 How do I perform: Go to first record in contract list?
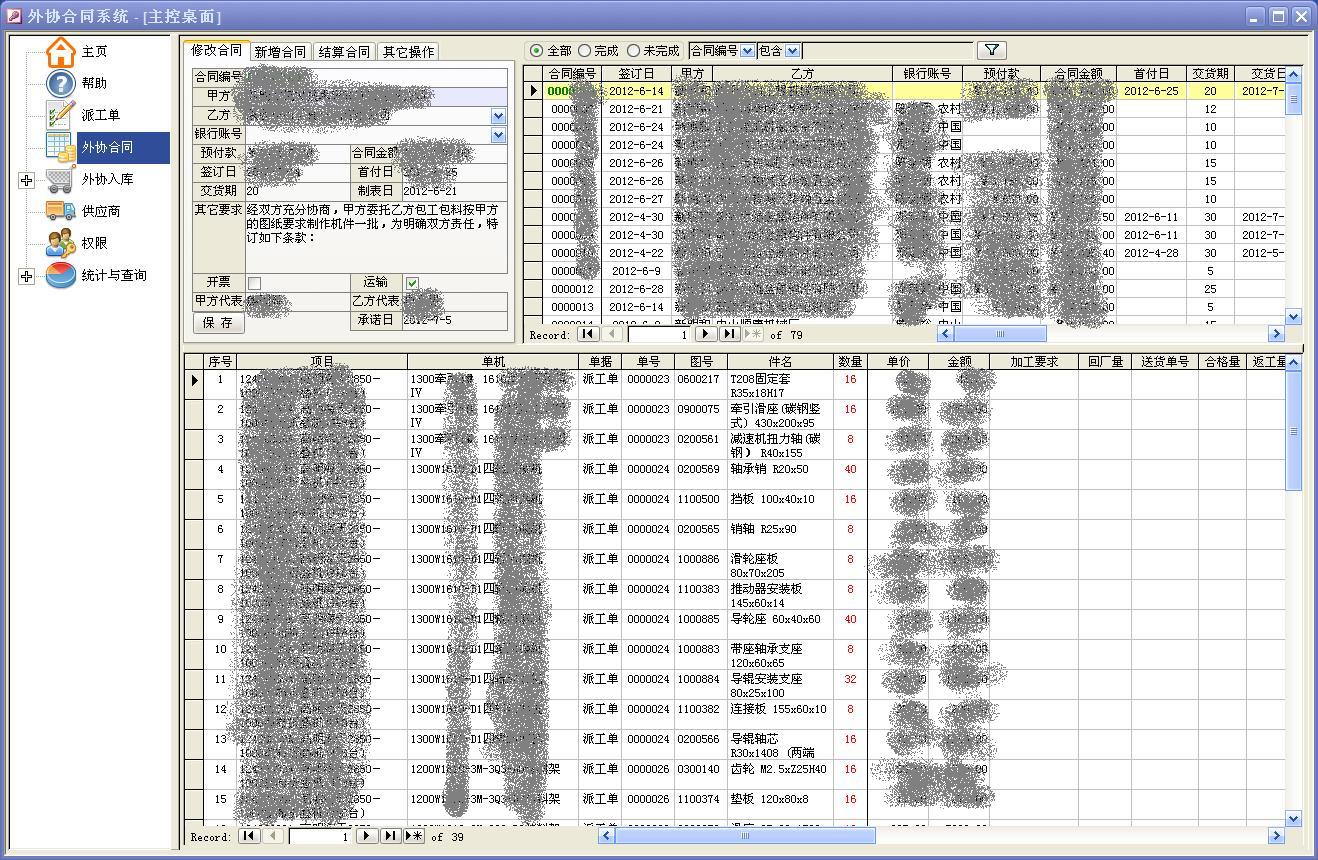588,335
